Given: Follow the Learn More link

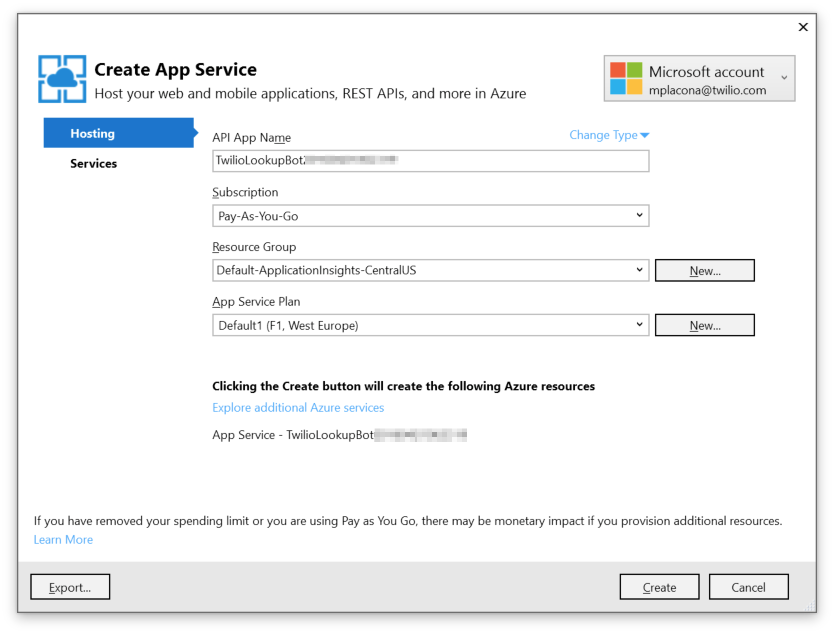Looking at the screenshot, I should (63, 539).
